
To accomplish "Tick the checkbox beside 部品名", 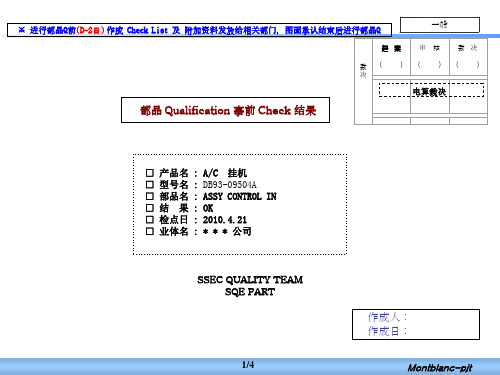I will click(x=150, y=196).
